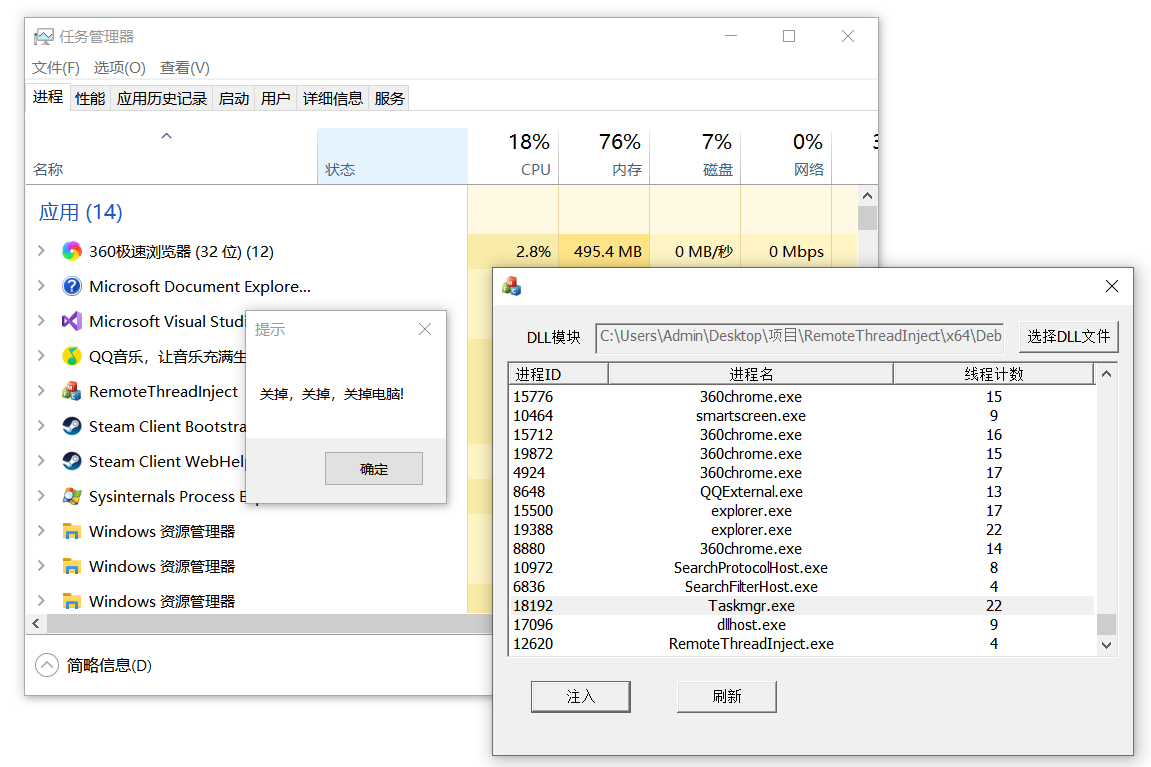Select the Taskmgr.exe row in process list
This screenshot has height=767, width=1151.
(x=802, y=606)
